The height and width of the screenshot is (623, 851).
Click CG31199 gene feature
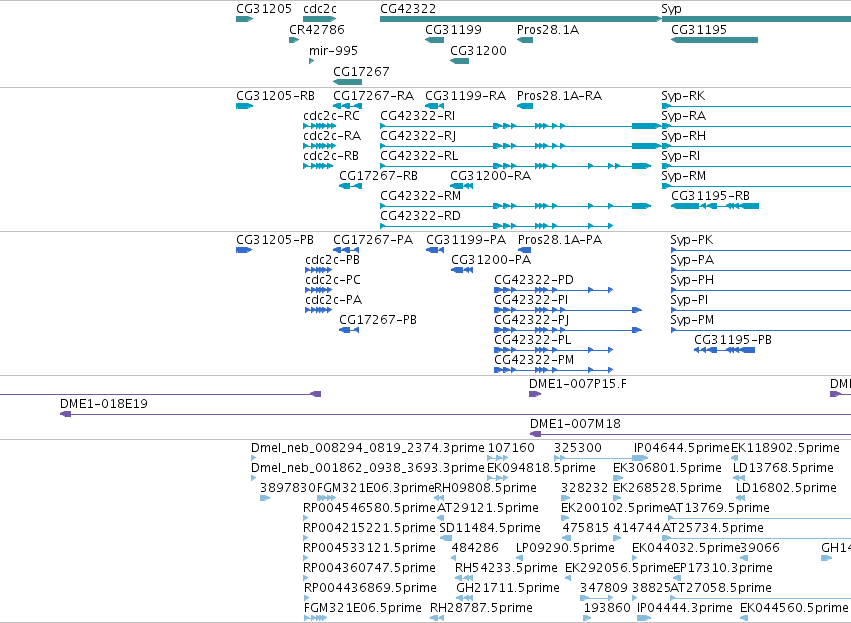[x=434, y=40]
